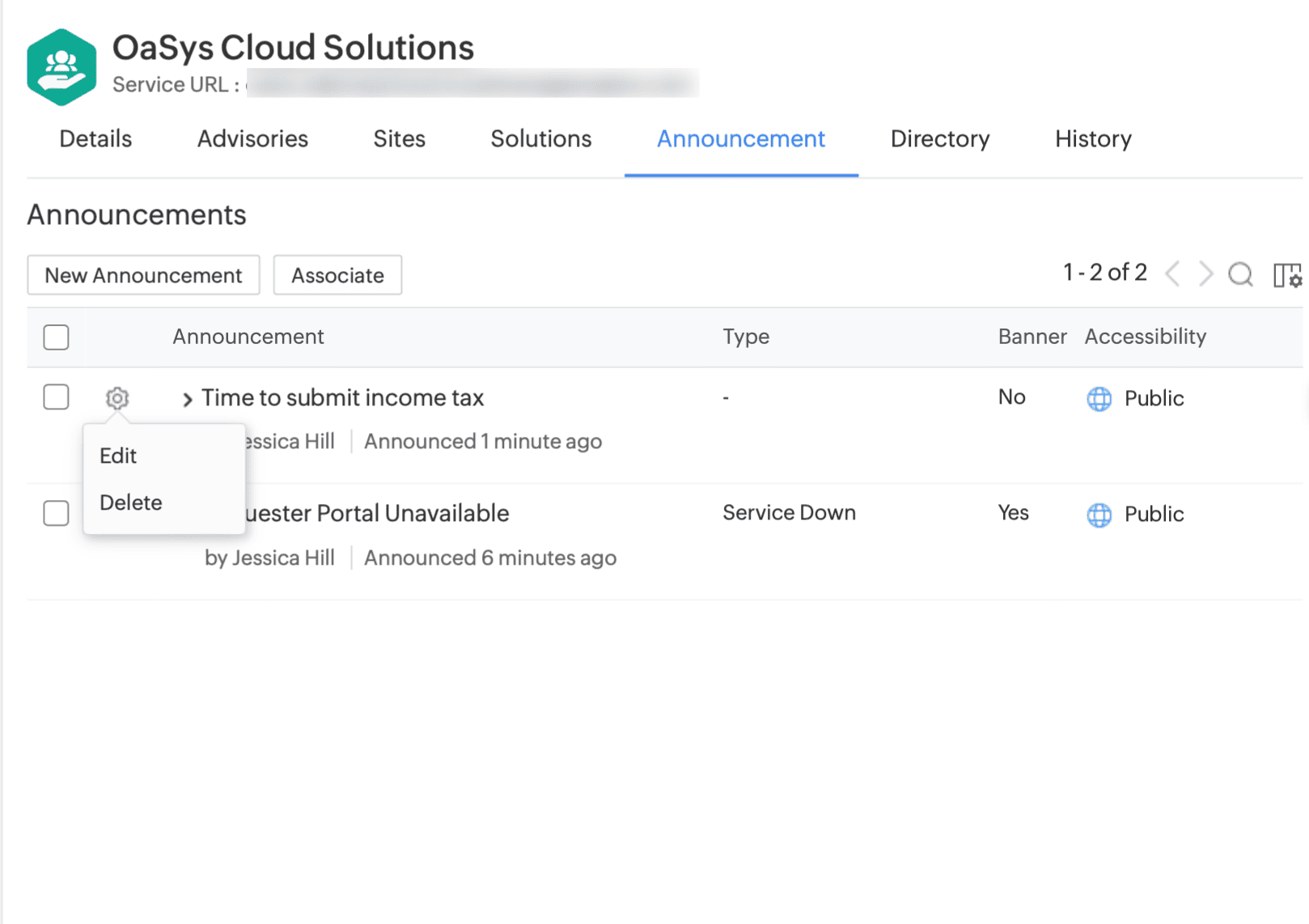This screenshot has width=1309, height=924.
Task: Open the Time to submit income tax announcement
Action: 342,398
